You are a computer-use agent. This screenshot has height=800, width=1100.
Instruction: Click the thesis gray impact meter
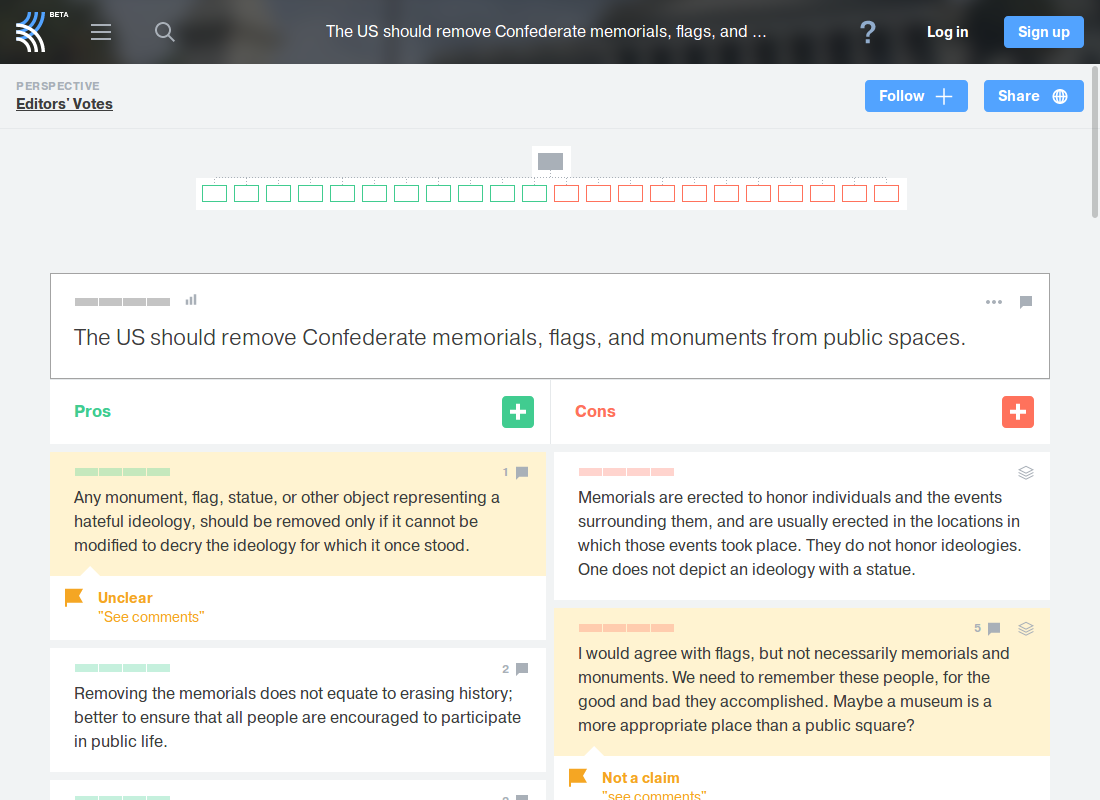(122, 302)
